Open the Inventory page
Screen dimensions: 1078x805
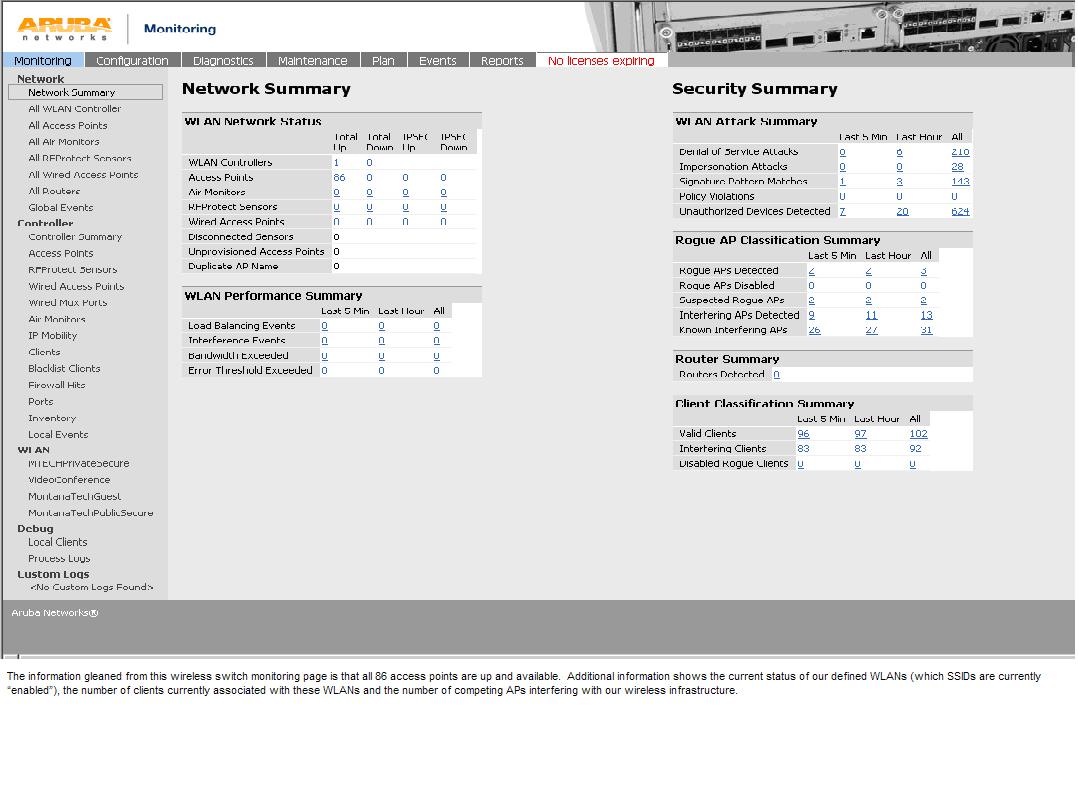click(x=52, y=418)
